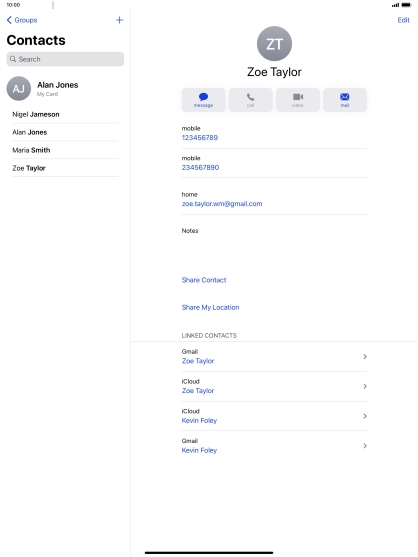The height and width of the screenshot is (557, 418).
Task: Click Share My Location link
Action: point(210,307)
